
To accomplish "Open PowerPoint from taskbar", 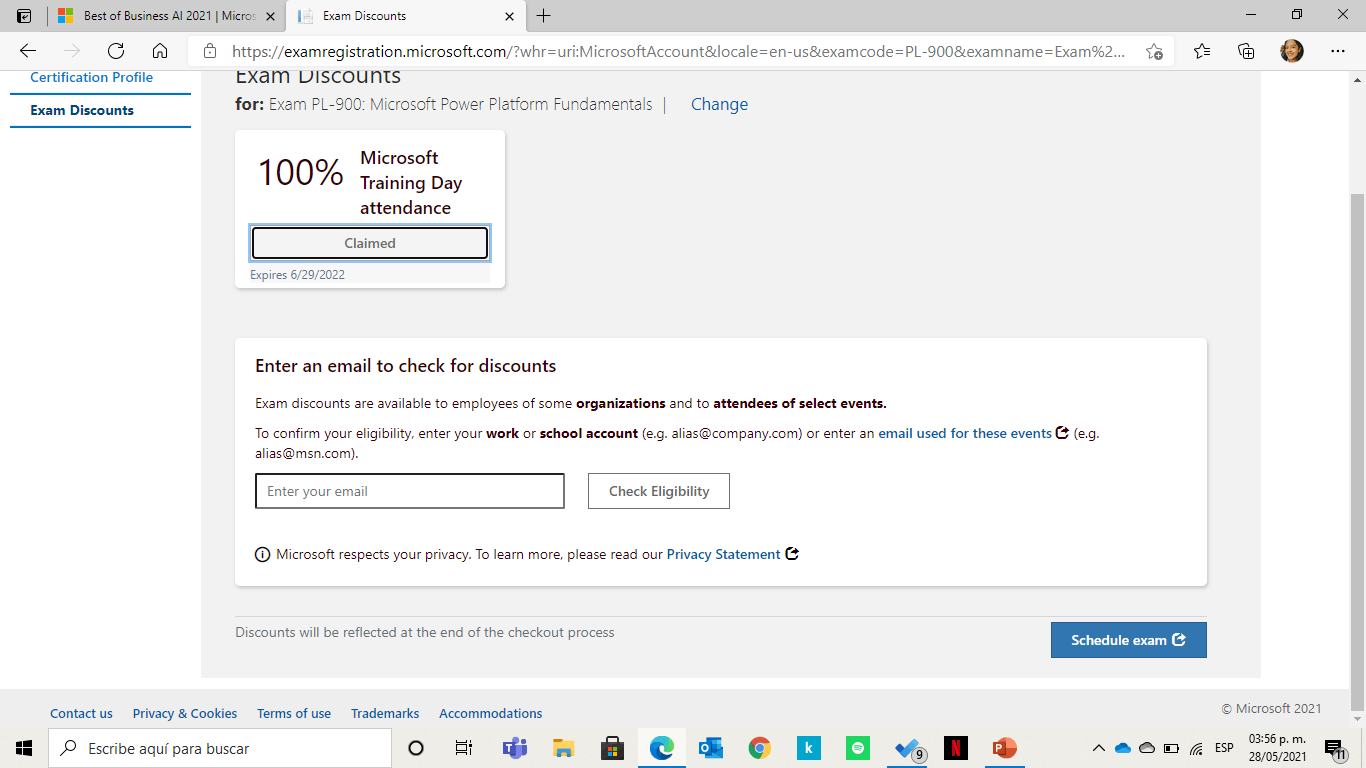I will coord(1005,748).
